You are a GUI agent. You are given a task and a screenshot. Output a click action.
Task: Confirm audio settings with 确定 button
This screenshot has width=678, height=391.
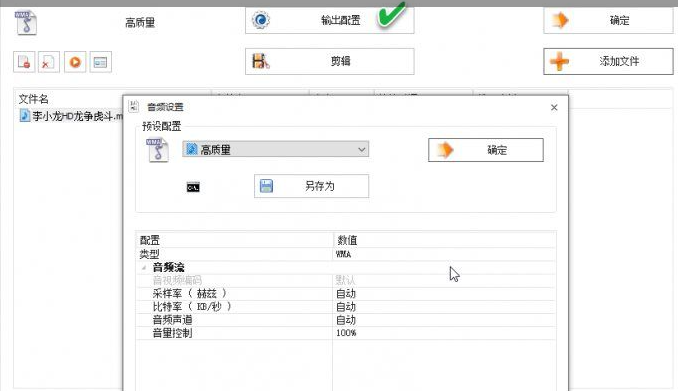[486, 150]
